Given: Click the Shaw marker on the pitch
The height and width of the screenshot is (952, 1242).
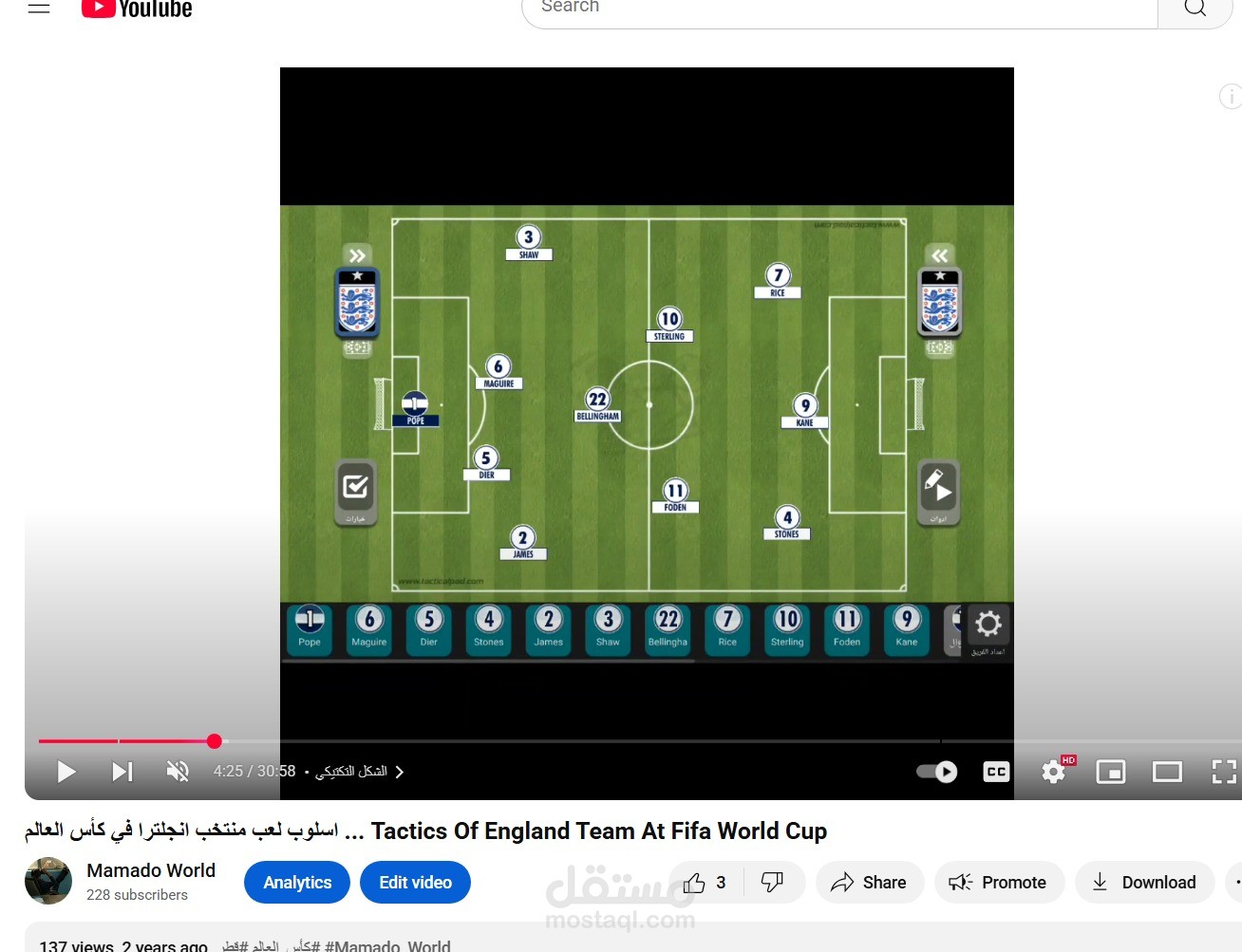Looking at the screenshot, I should pyautogui.click(x=529, y=243).
